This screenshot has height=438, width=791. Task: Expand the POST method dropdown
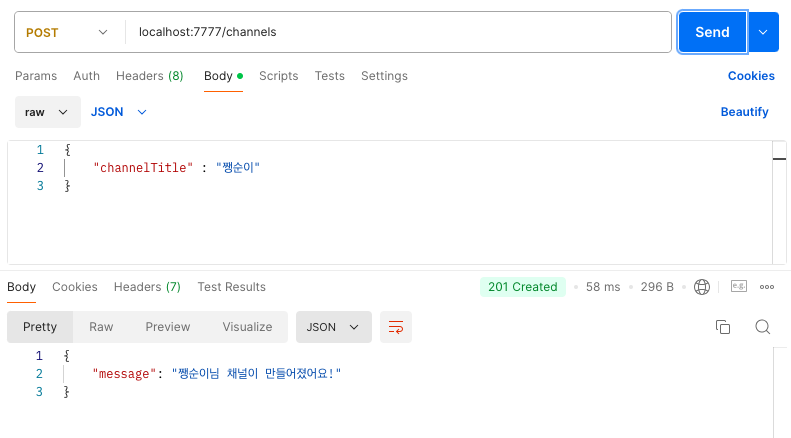click(67, 32)
